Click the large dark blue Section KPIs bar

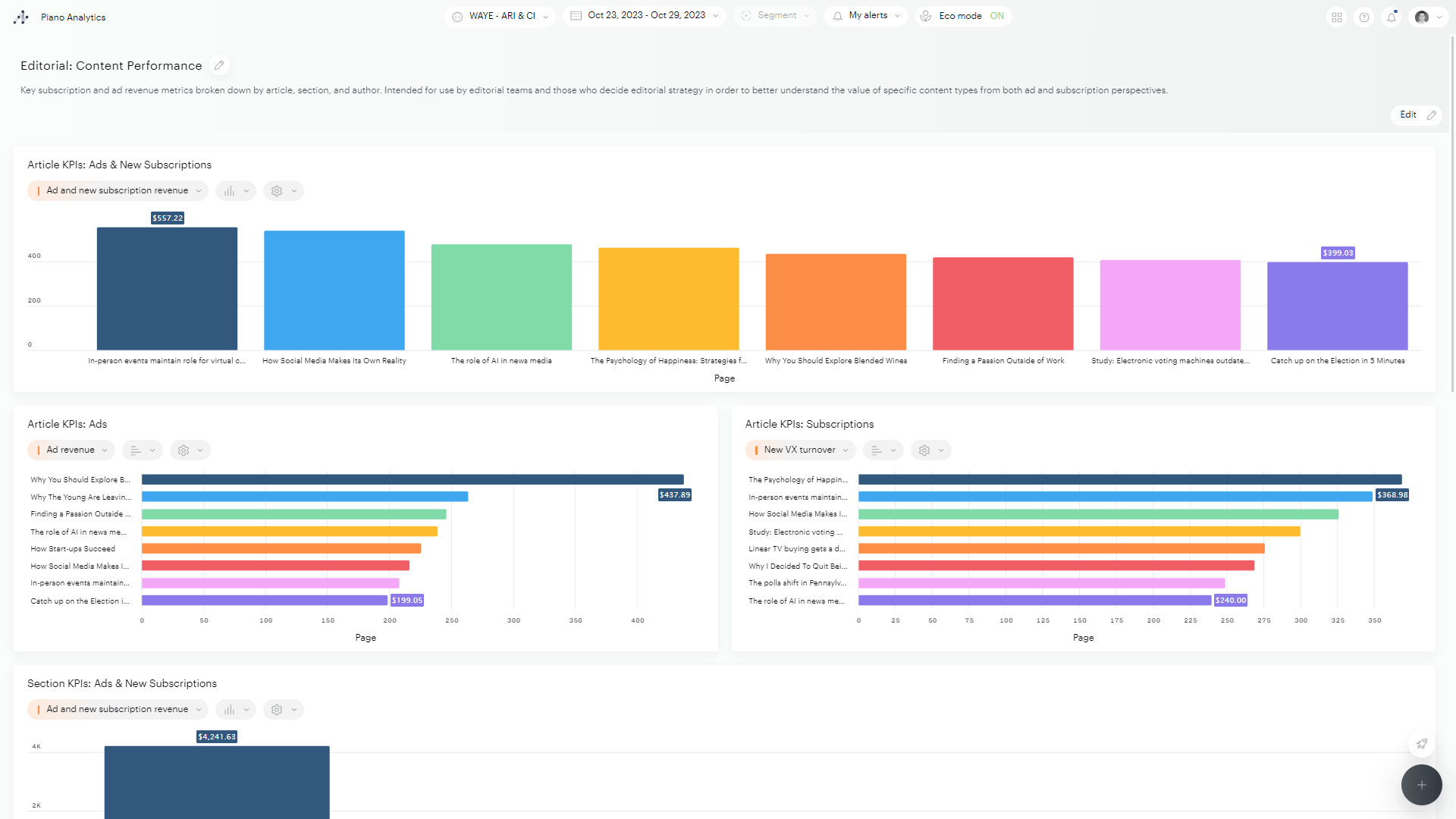point(217,783)
